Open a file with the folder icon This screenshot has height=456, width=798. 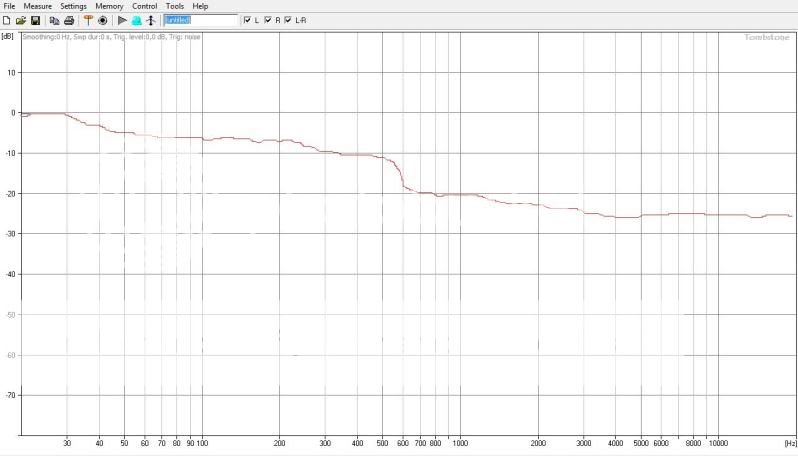[21, 20]
